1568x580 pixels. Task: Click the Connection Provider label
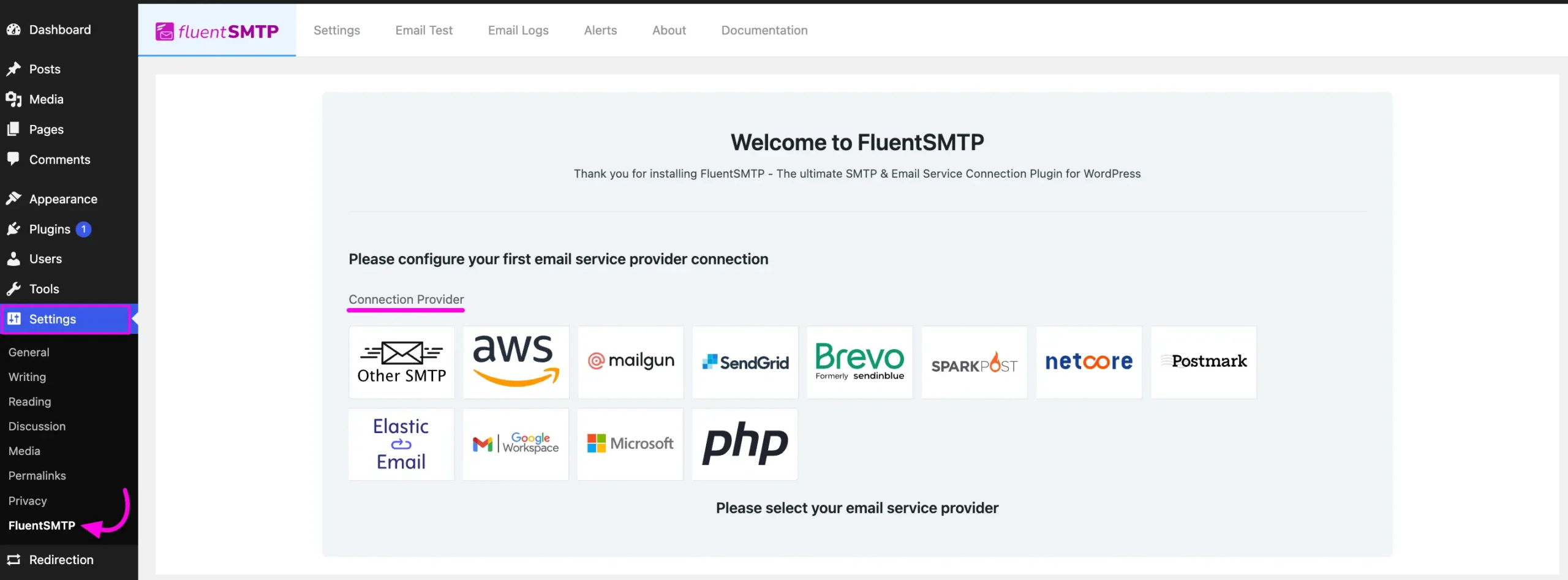pyautogui.click(x=406, y=299)
